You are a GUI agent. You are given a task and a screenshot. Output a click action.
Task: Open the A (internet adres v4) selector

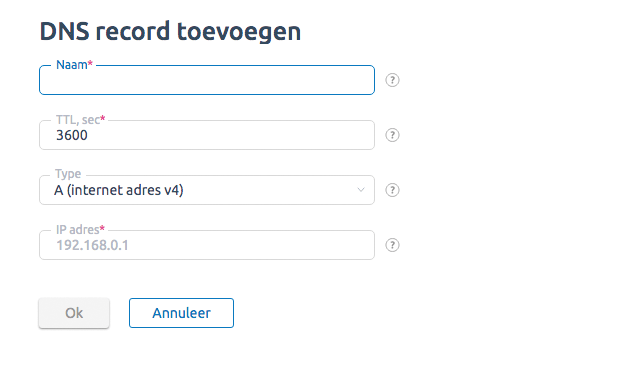(207, 190)
